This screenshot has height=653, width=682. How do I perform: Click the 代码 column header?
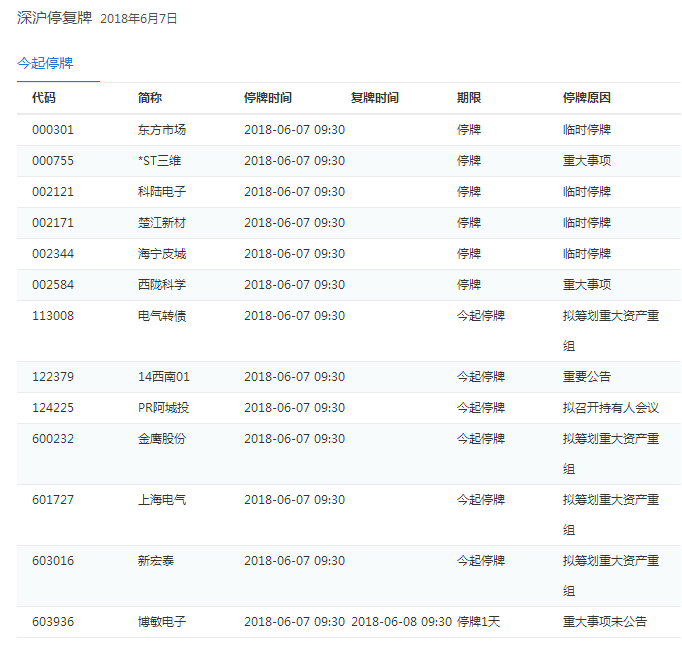44,98
